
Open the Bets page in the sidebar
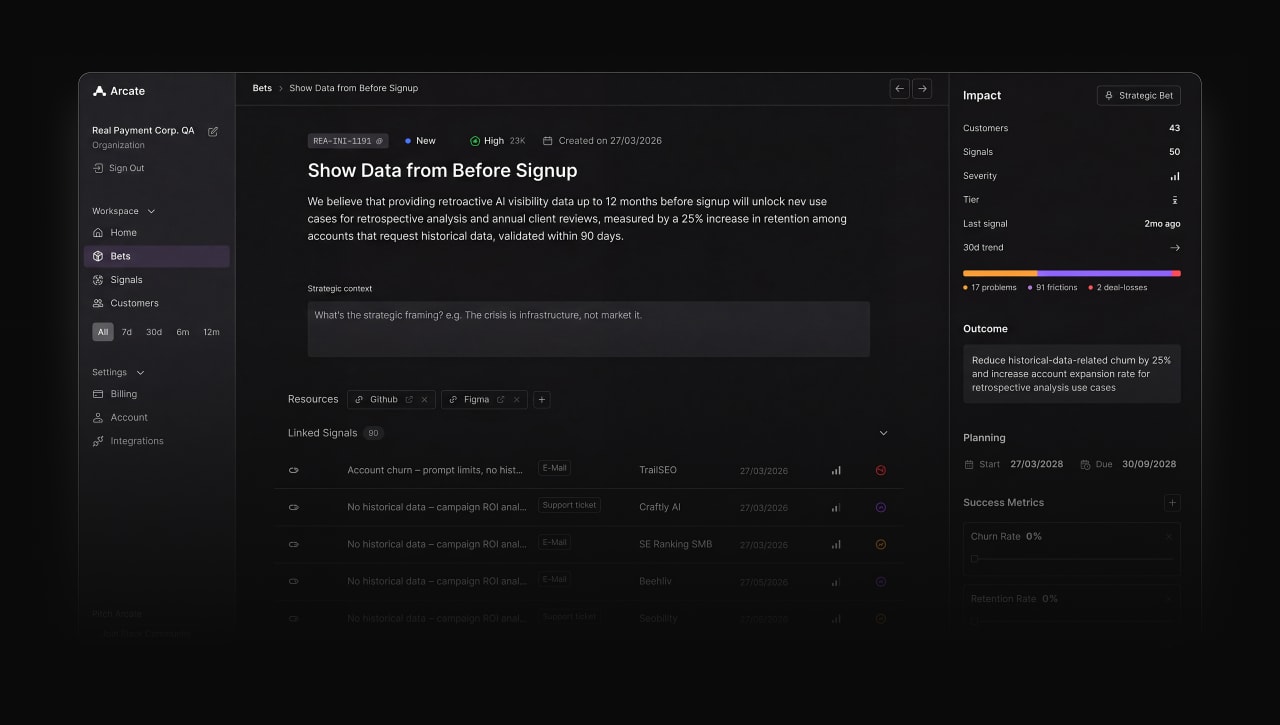157,256
